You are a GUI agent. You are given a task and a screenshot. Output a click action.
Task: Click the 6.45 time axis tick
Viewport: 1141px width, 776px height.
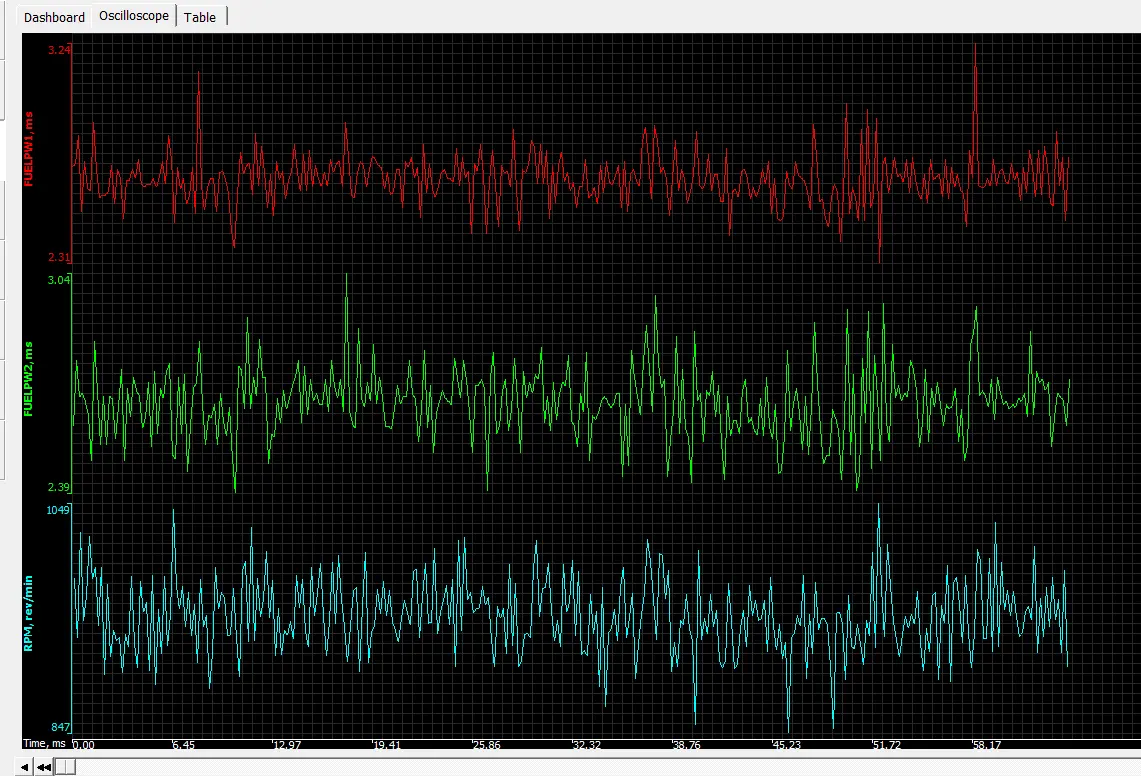coord(184,745)
